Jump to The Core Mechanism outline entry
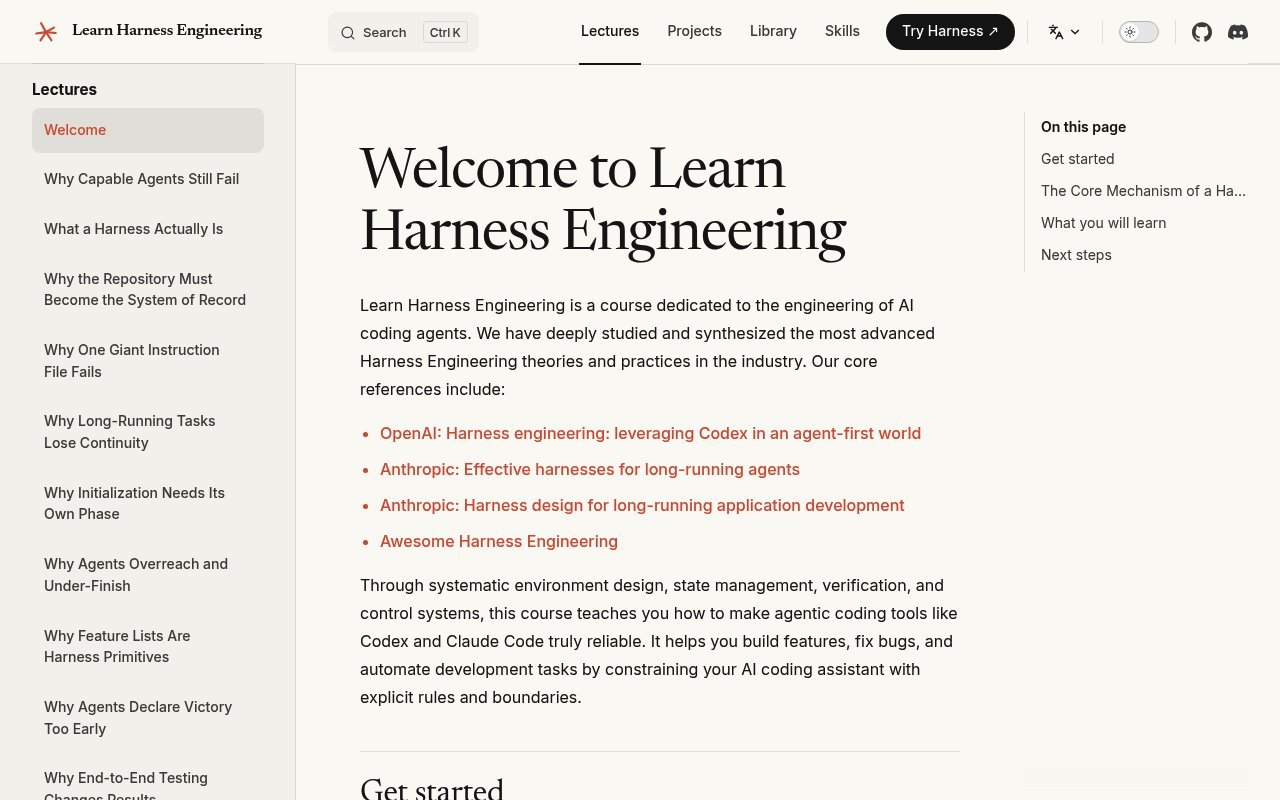Screen dimensions: 1280x800 1143,191
